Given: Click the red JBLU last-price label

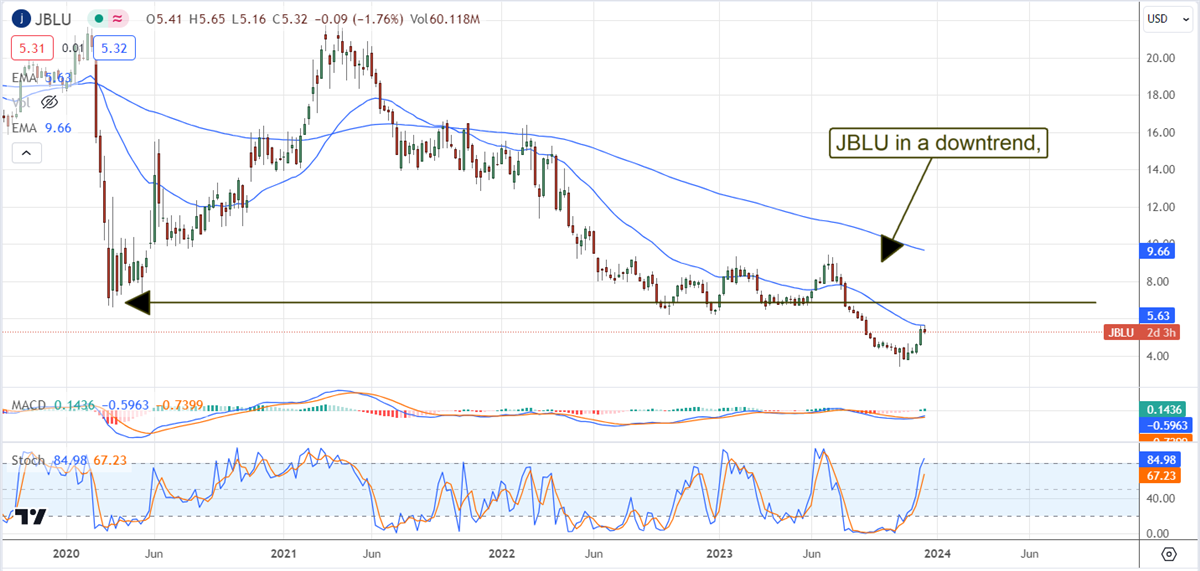Looking at the screenshot, I should (1121, 332).
